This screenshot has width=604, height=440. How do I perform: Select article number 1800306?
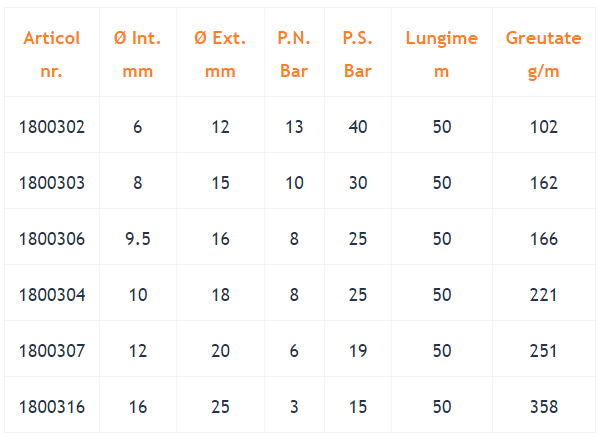click(x=52, y=239)
